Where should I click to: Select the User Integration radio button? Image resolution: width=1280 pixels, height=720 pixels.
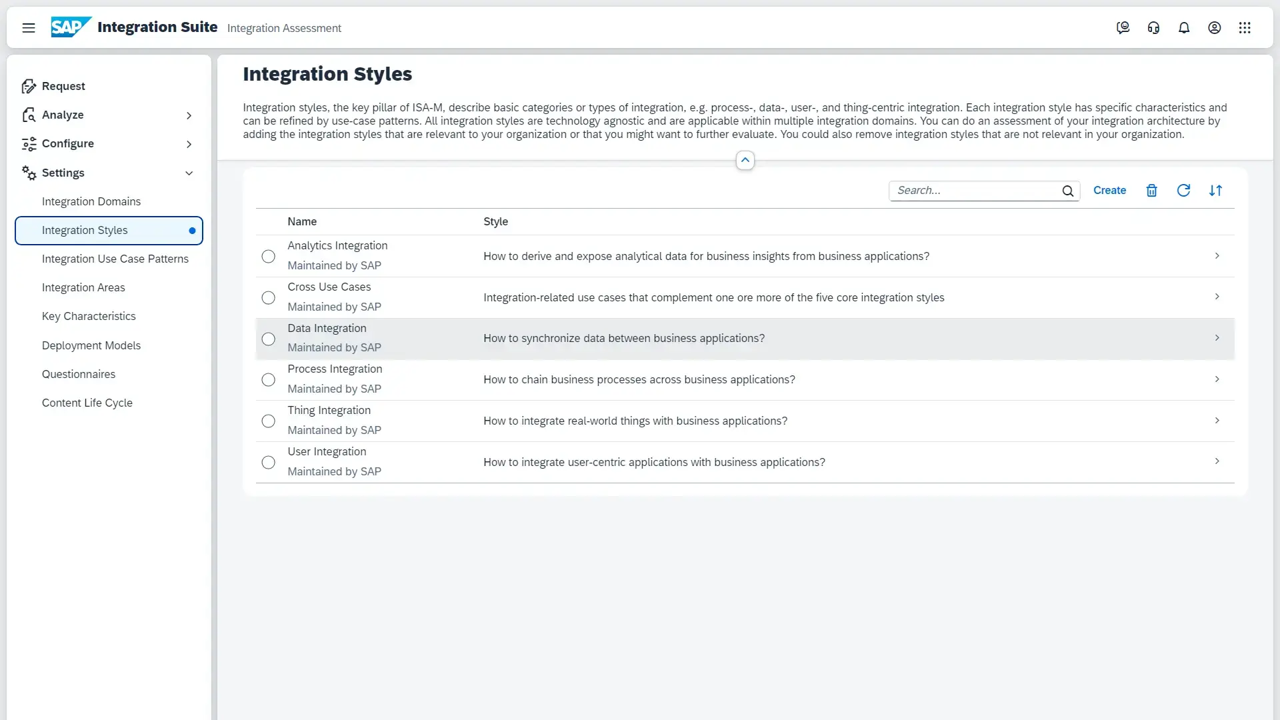pyautogui.click(x=268, y=462)
